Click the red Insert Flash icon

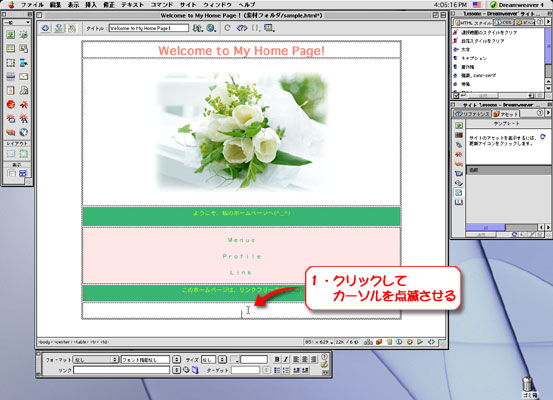coord(11,104)
